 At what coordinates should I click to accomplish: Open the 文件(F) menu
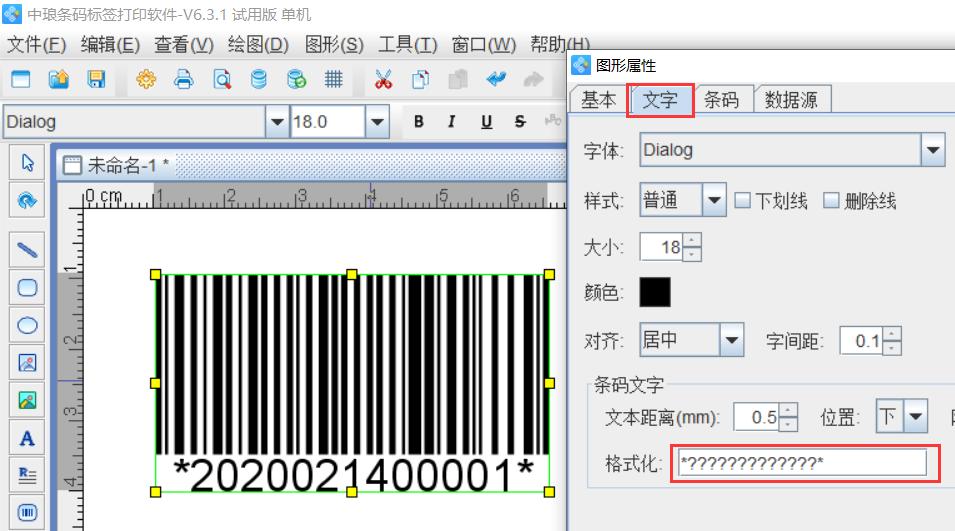(36, 44)
